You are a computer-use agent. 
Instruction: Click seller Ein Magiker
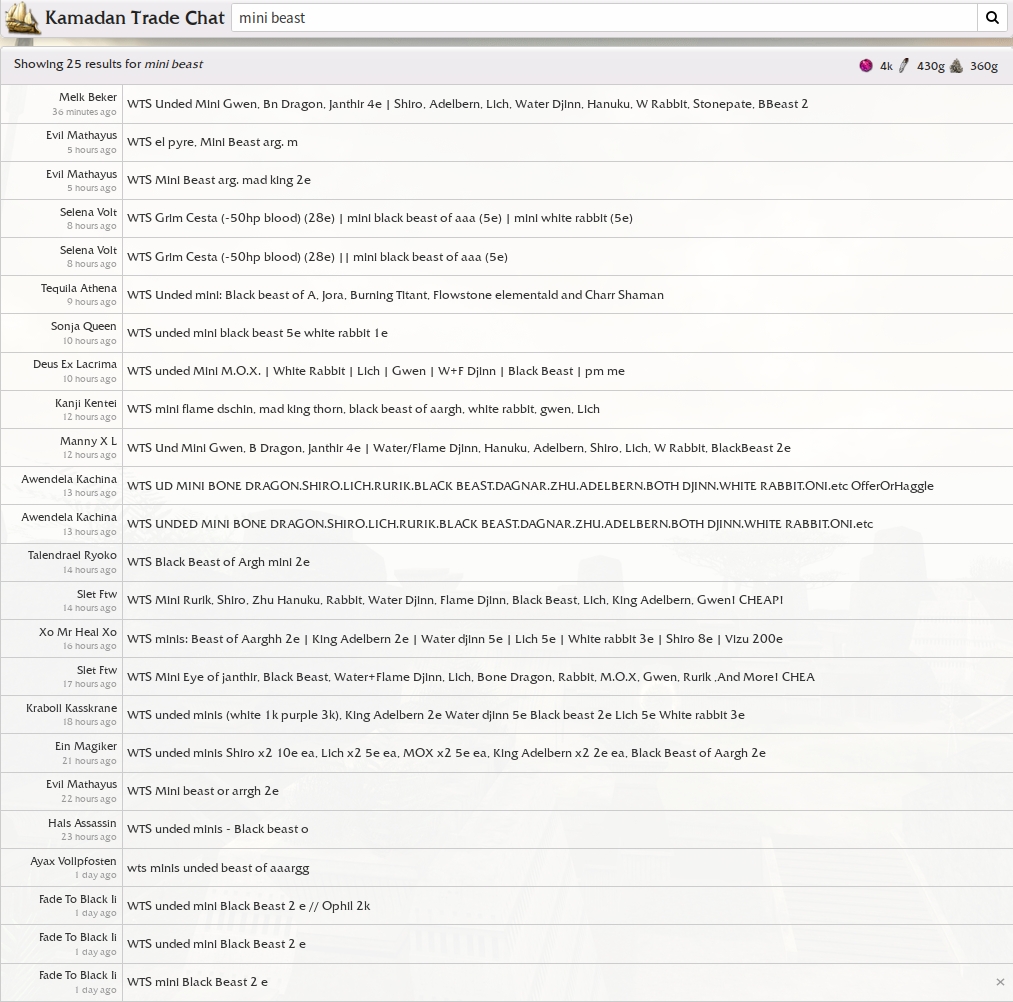point(86,746)
